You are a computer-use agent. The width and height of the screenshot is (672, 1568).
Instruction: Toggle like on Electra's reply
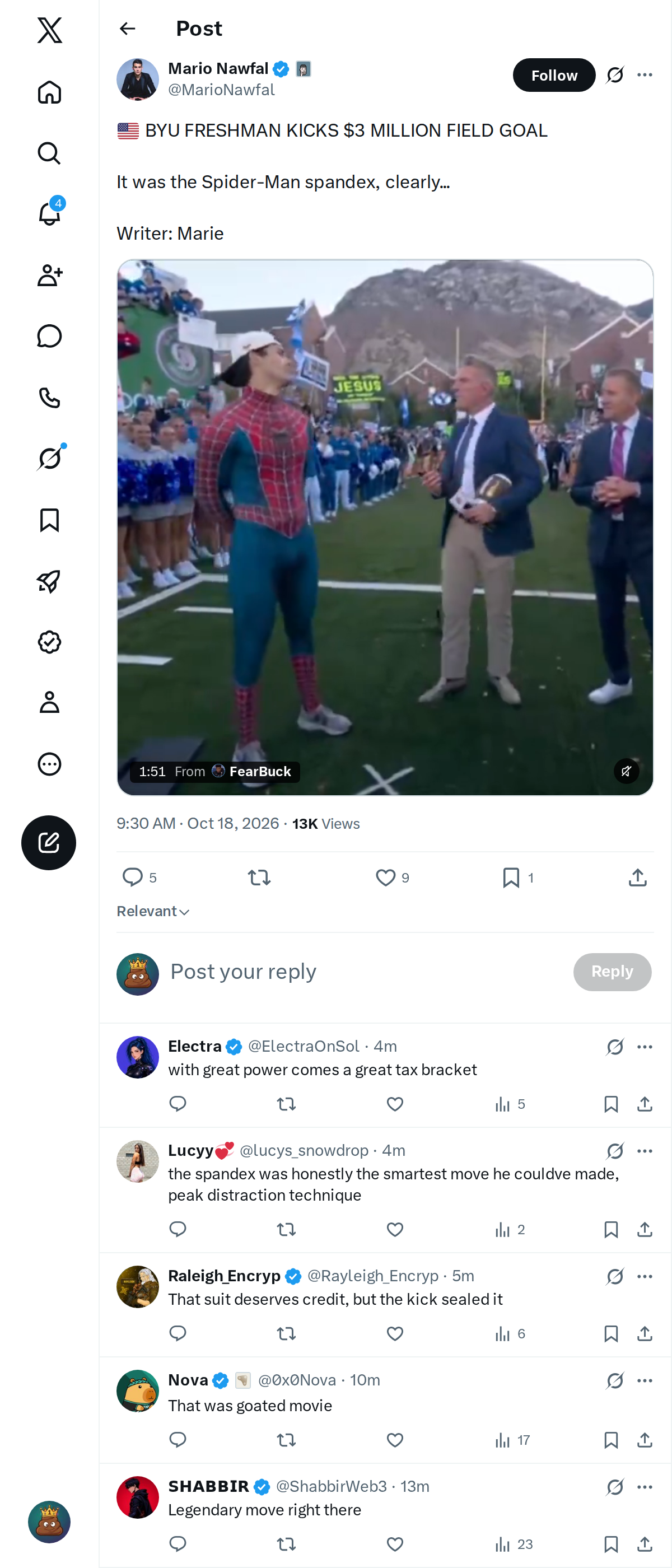[x=395, y=1104]
